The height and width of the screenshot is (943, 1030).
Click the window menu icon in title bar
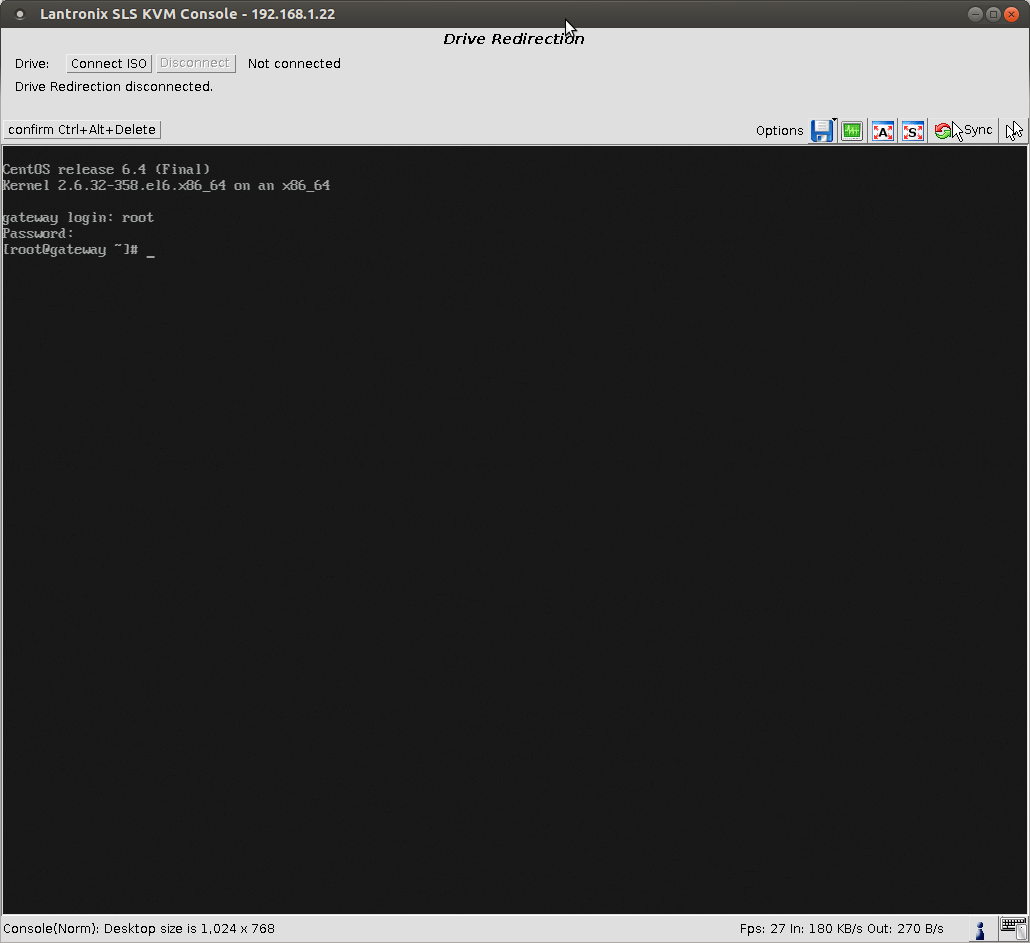(19, 14)
